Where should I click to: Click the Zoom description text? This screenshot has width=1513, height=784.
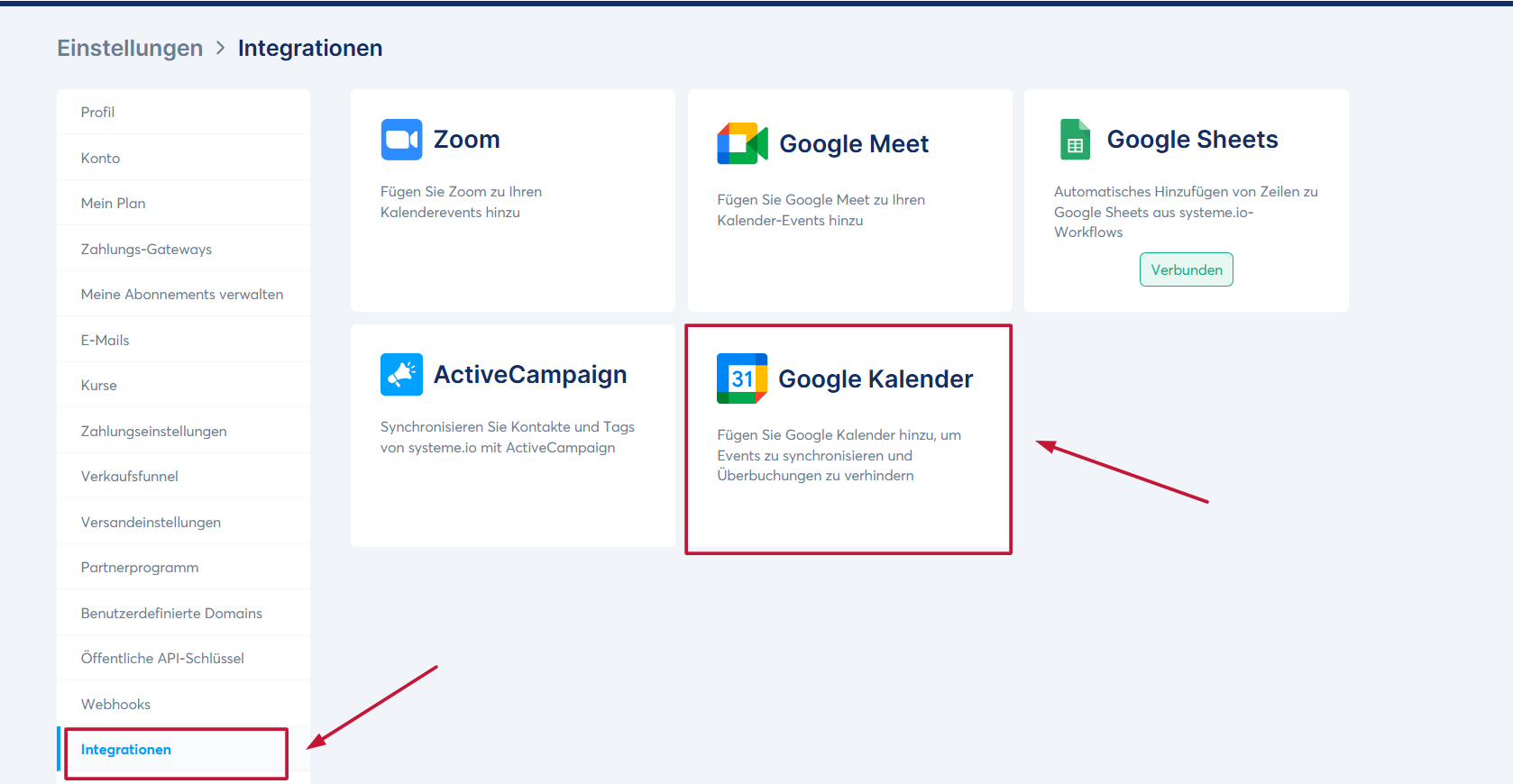(461, 202)
